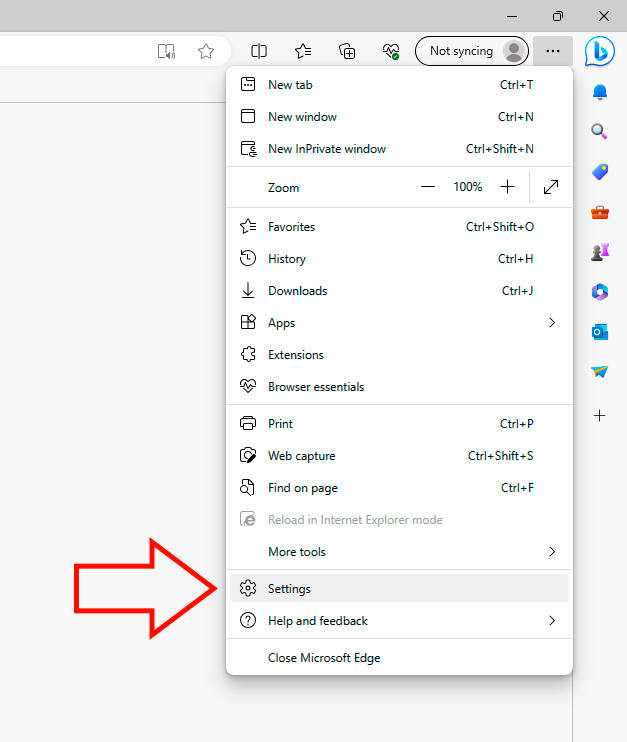The width and height of the screenshot is (627, 742).
Task: Click the Not syncing profile button
Action: pos(471,51)
